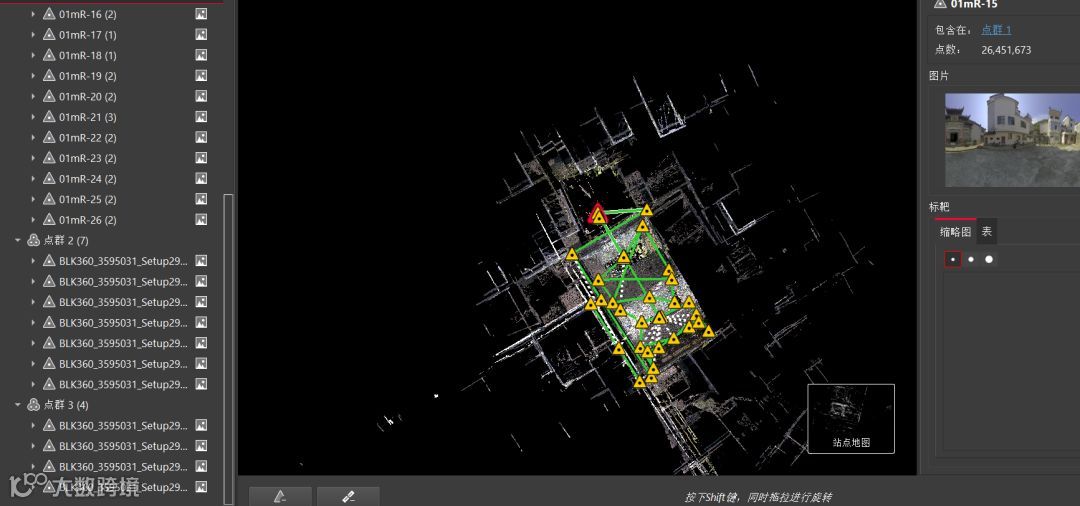The width and height of the screenshot is (1080, 506).
Task: Select the 01mR-26 (2) row label
Action: [87, 220]
